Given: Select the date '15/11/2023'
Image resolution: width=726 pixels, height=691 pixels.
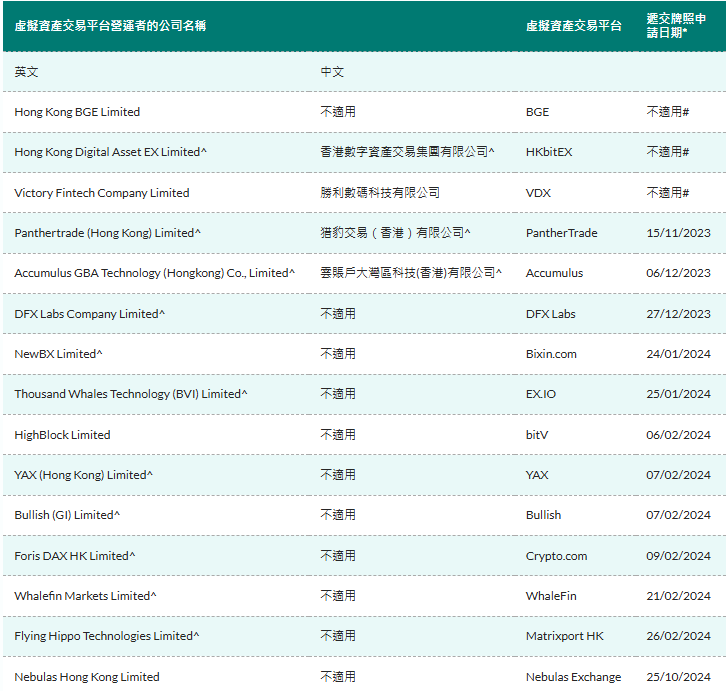Looking at the screenshot, I should point(678,233).
